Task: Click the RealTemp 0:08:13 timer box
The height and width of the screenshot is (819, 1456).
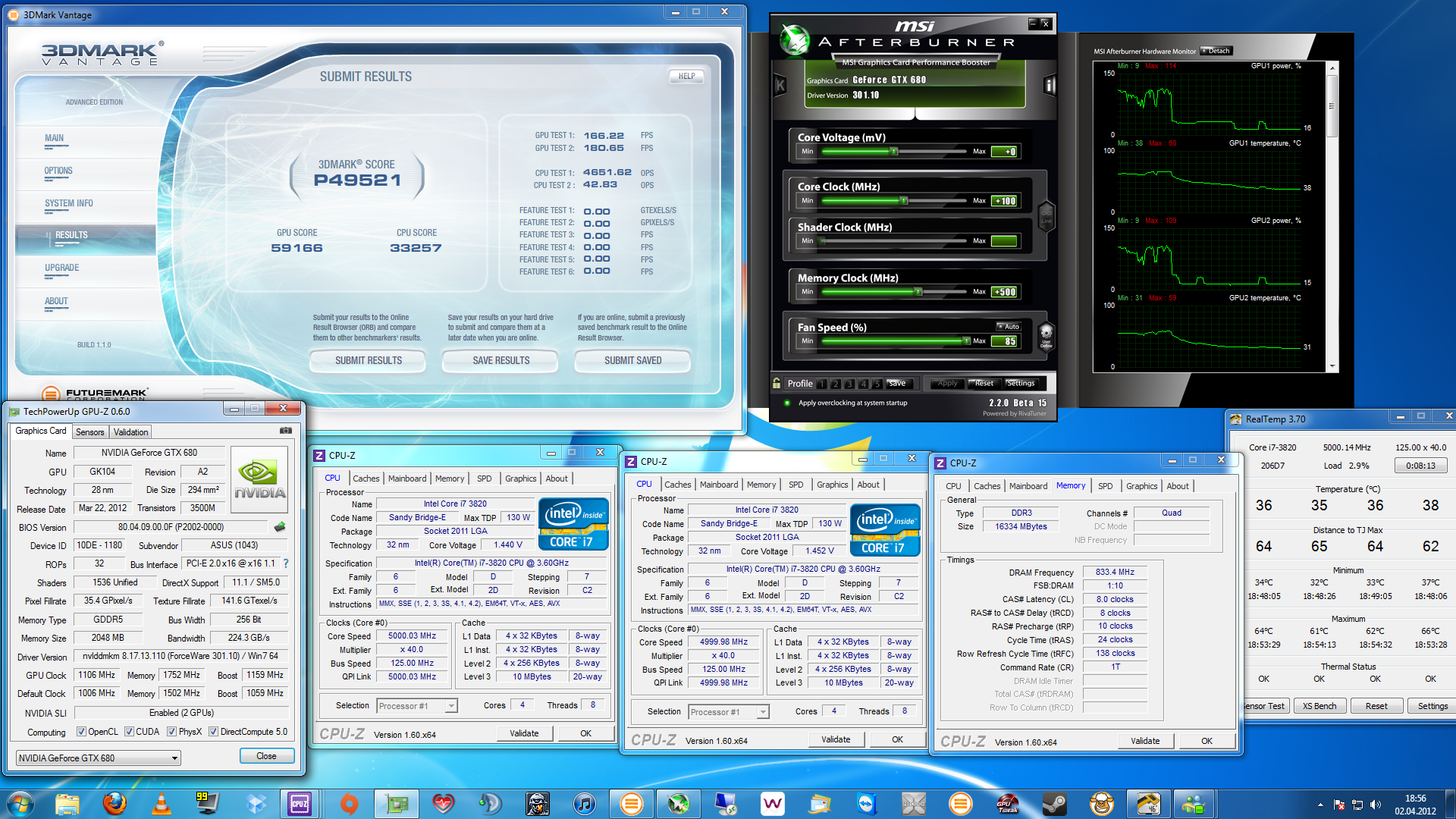Action: (x=1420, y=466)
